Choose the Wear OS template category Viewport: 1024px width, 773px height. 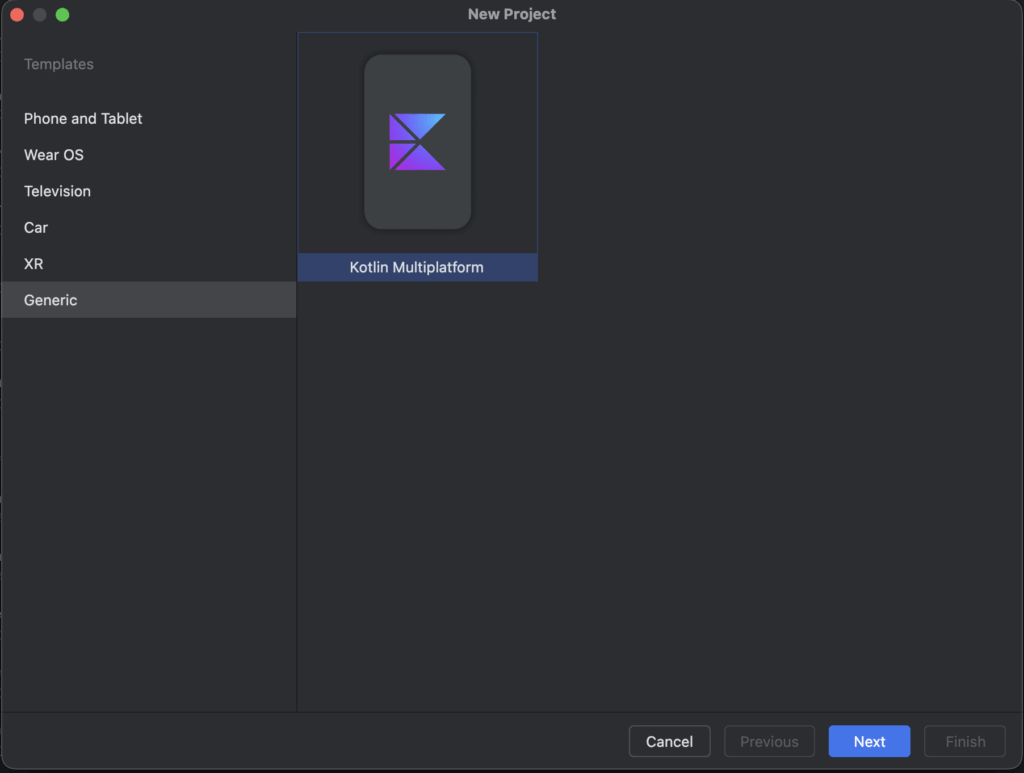coord(54,155)
